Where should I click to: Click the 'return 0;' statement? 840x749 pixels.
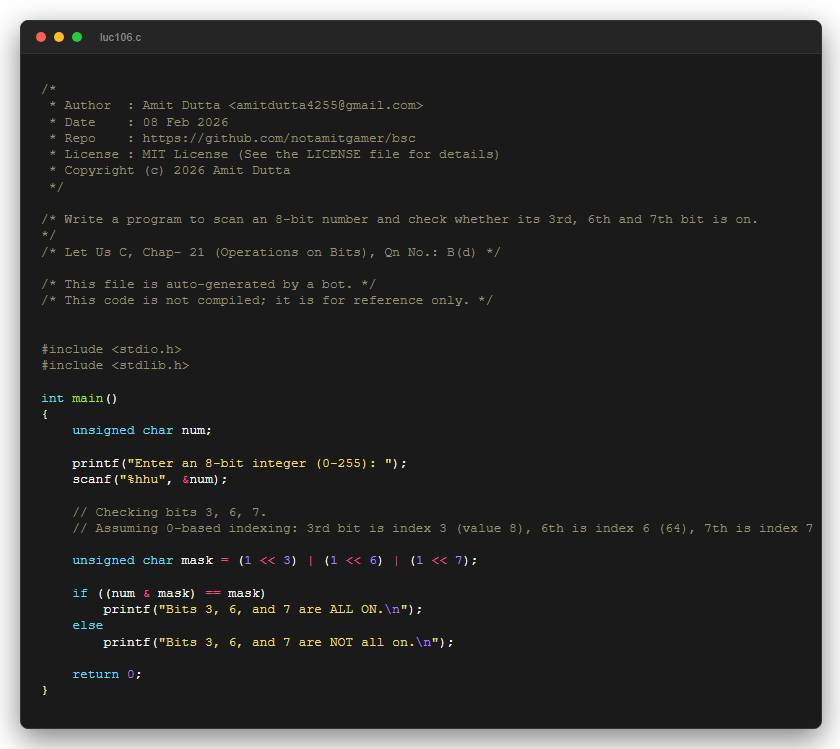(x=107, y=674)
